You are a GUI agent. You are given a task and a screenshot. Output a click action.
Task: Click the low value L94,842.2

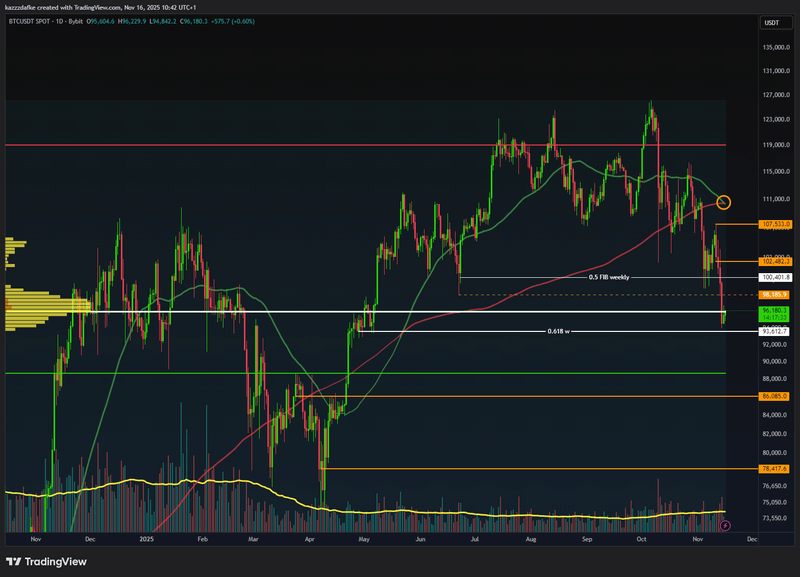point(163,21)
